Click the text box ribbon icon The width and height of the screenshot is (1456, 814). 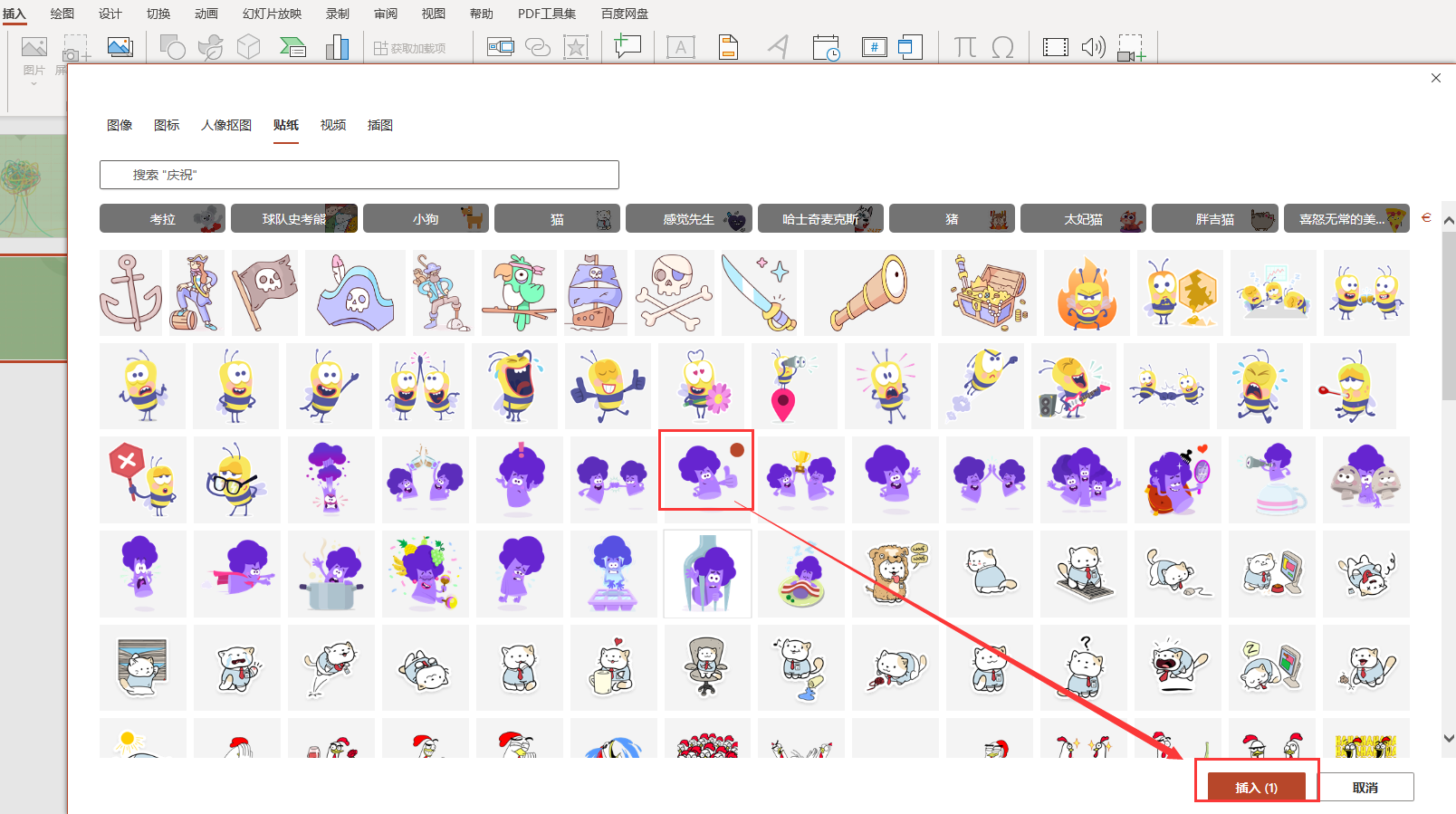[681, 46]
